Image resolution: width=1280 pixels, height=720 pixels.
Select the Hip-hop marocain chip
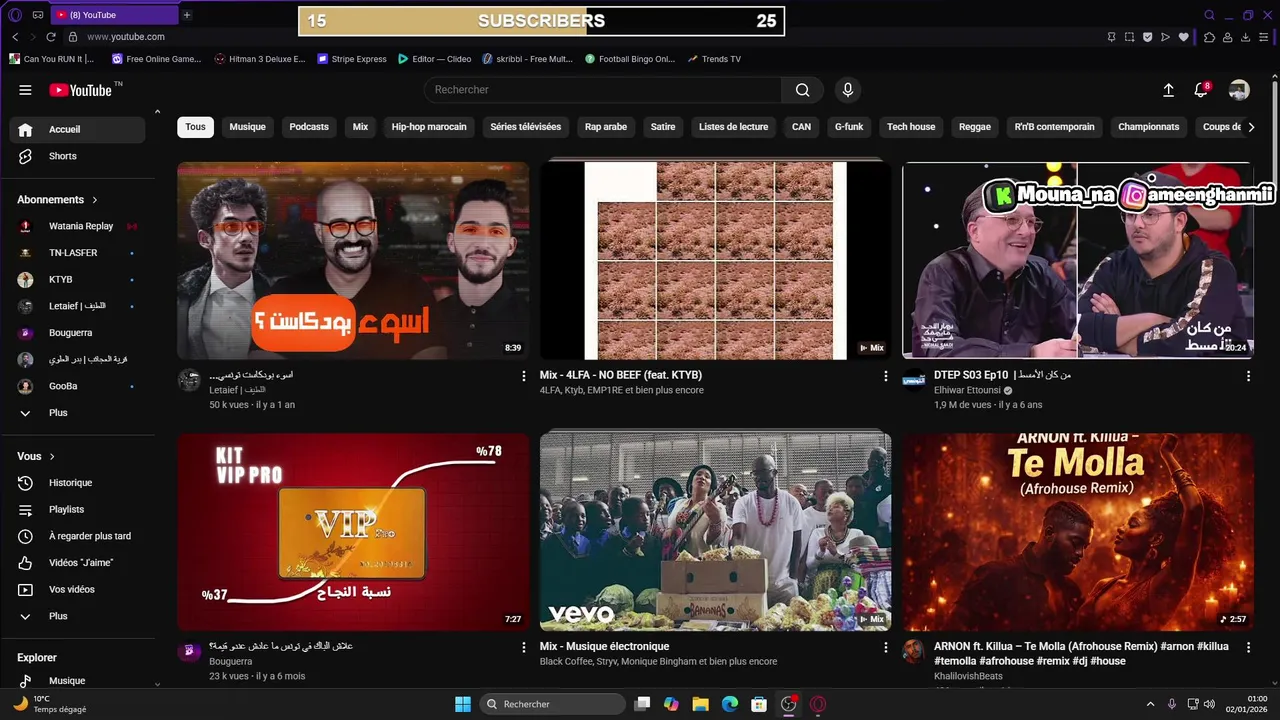[x=429, y=127]
